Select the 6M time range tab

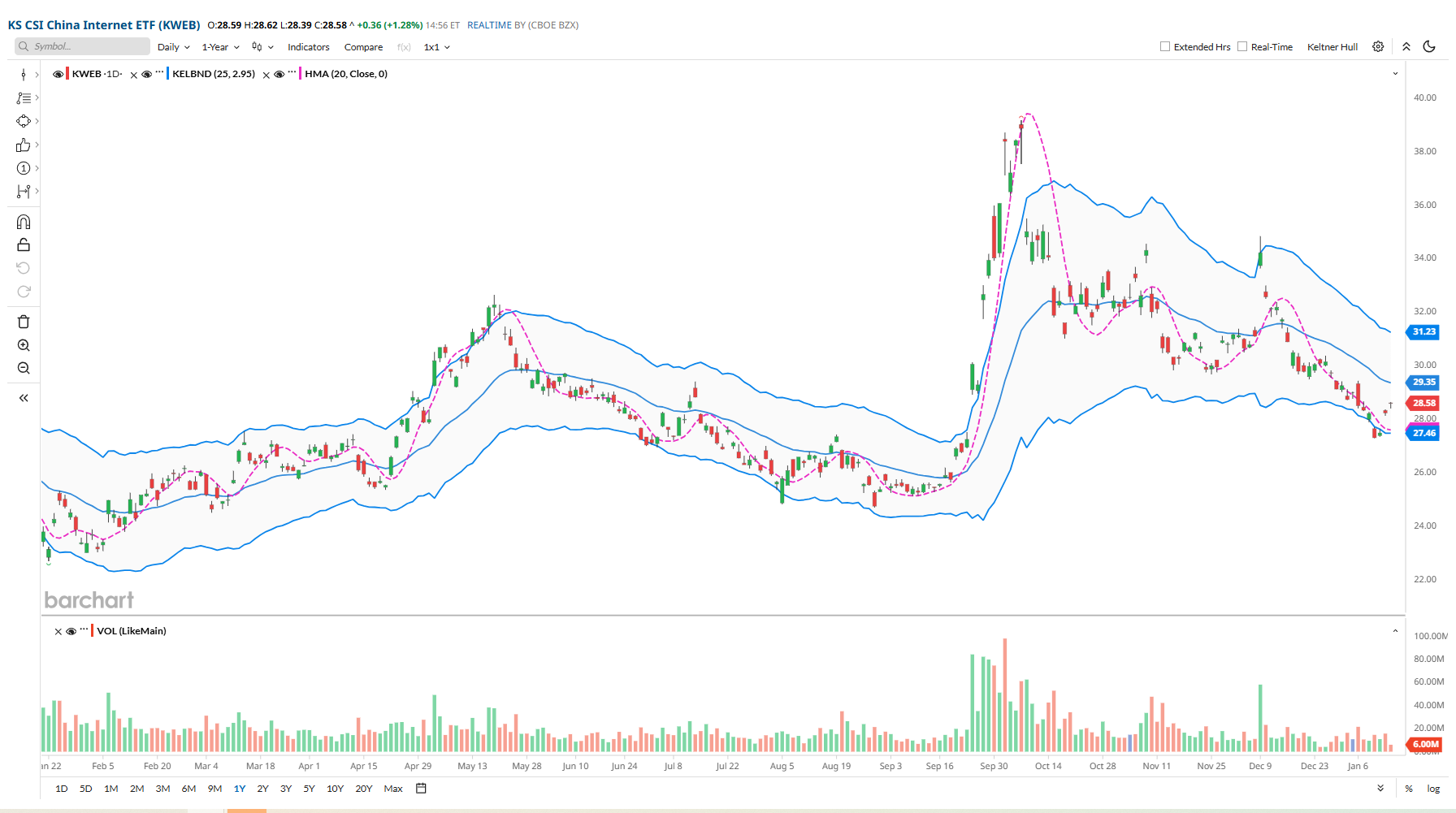[x=188, y=789]
